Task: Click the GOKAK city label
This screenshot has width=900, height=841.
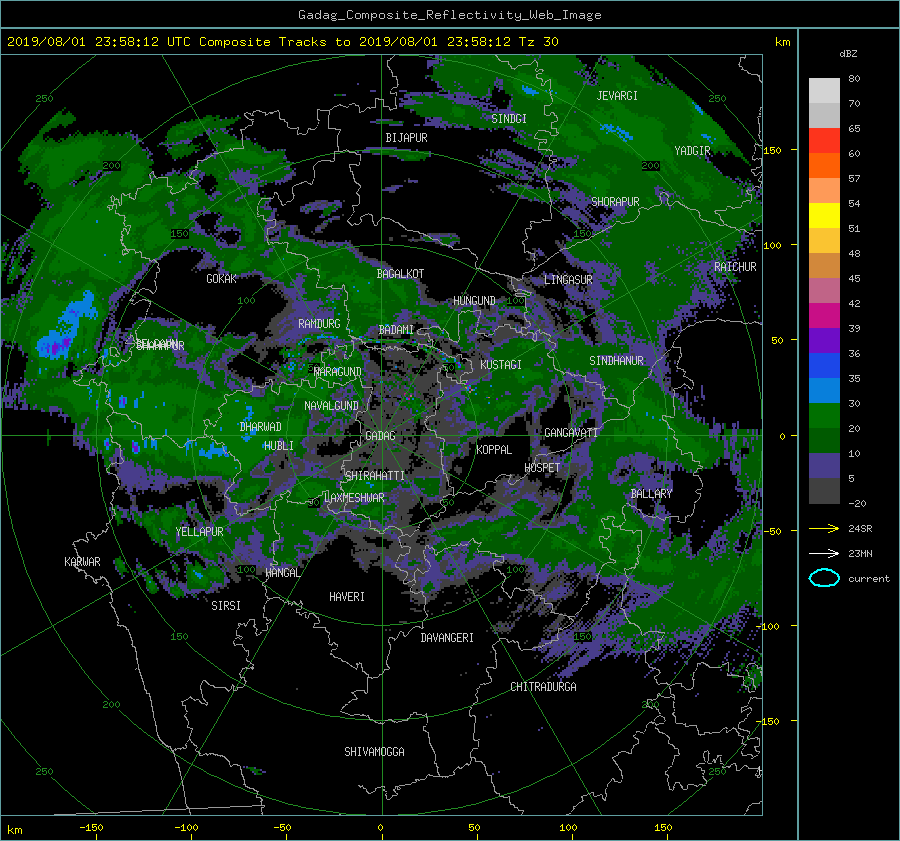Action: [x=221, y=279]
